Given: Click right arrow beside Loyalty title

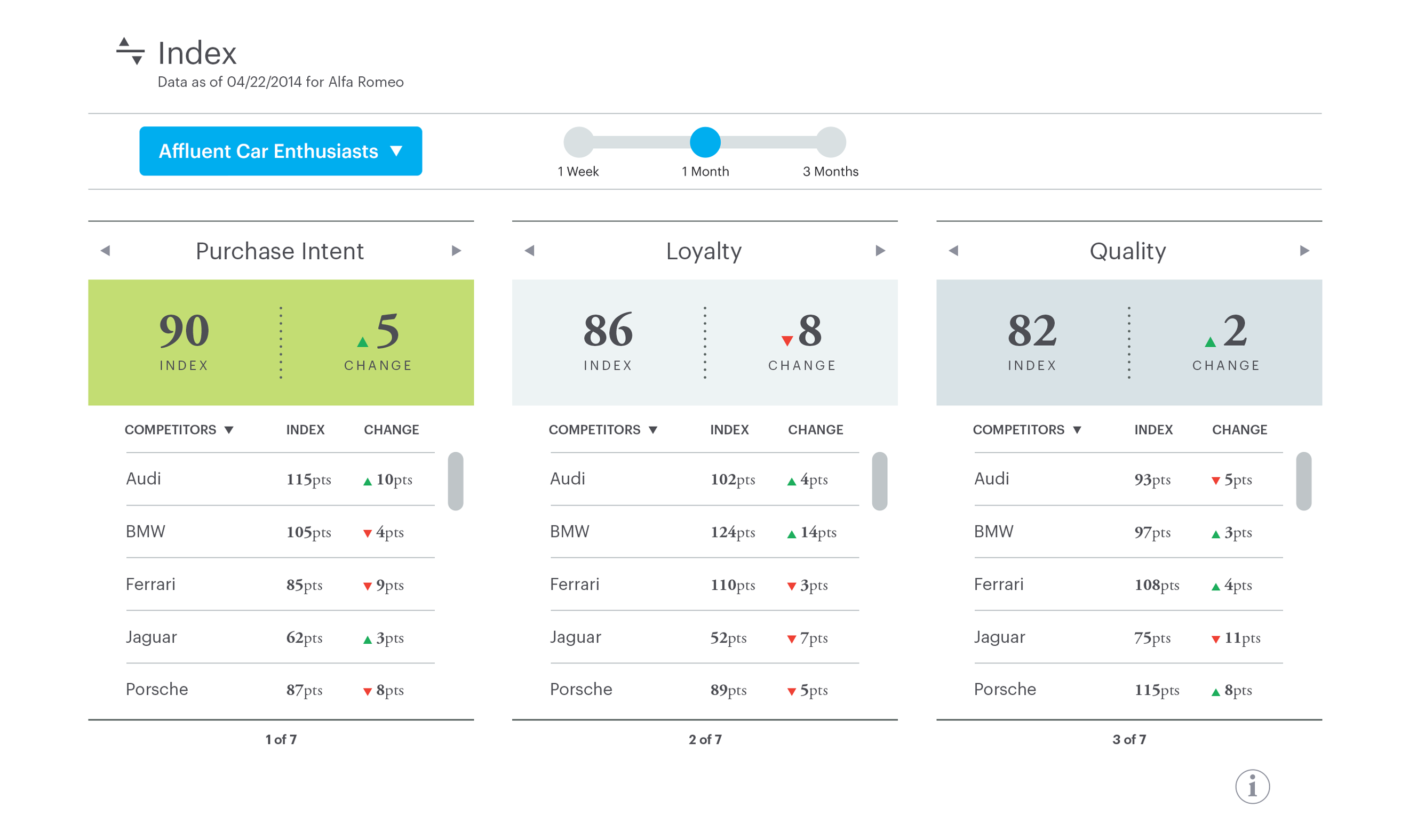Looking at the screenshot, I should pyautogui.click(x=880, y=250).
